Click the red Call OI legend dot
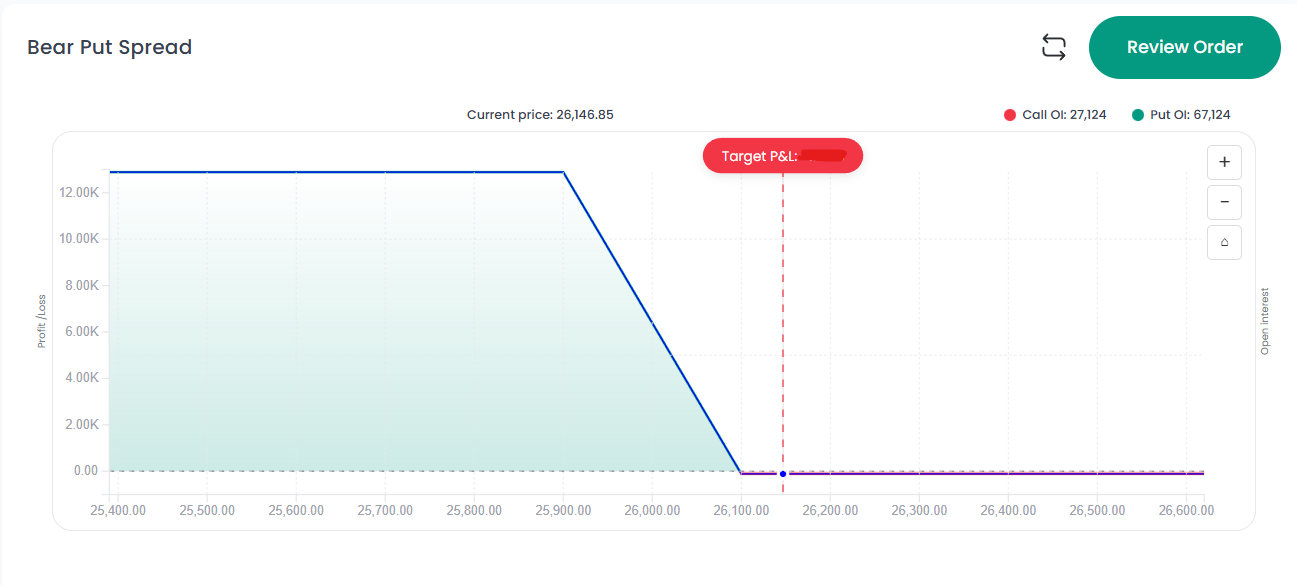The height and width of the screenshot is (585, 1297). tap(1010, 115)
